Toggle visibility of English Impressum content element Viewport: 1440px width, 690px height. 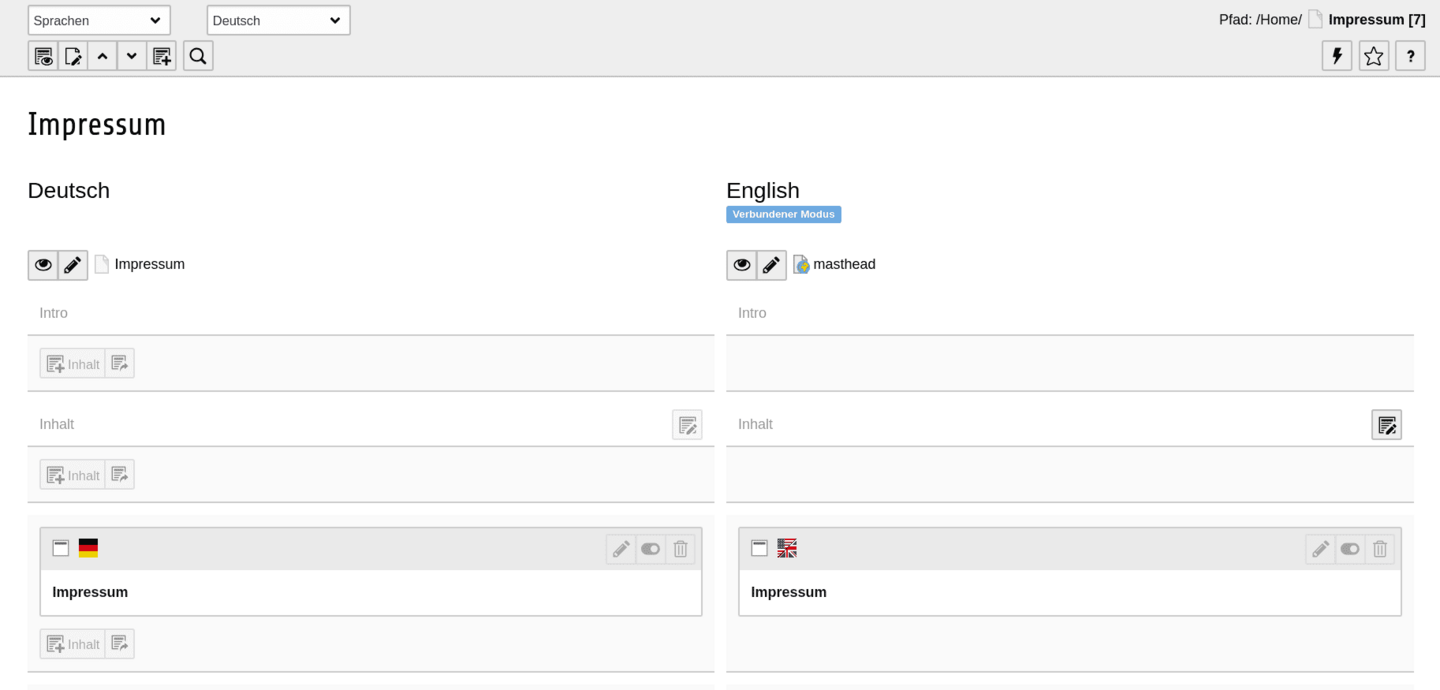(1350, 549)
